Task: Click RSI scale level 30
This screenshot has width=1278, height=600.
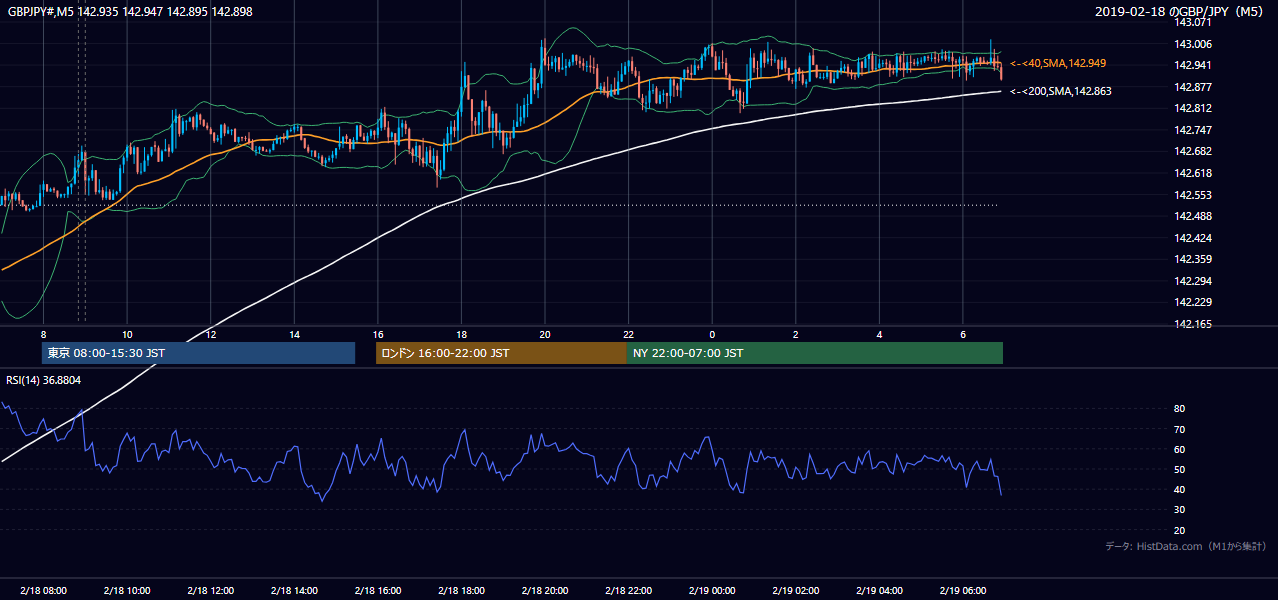Action: (x=1179, y=510)
